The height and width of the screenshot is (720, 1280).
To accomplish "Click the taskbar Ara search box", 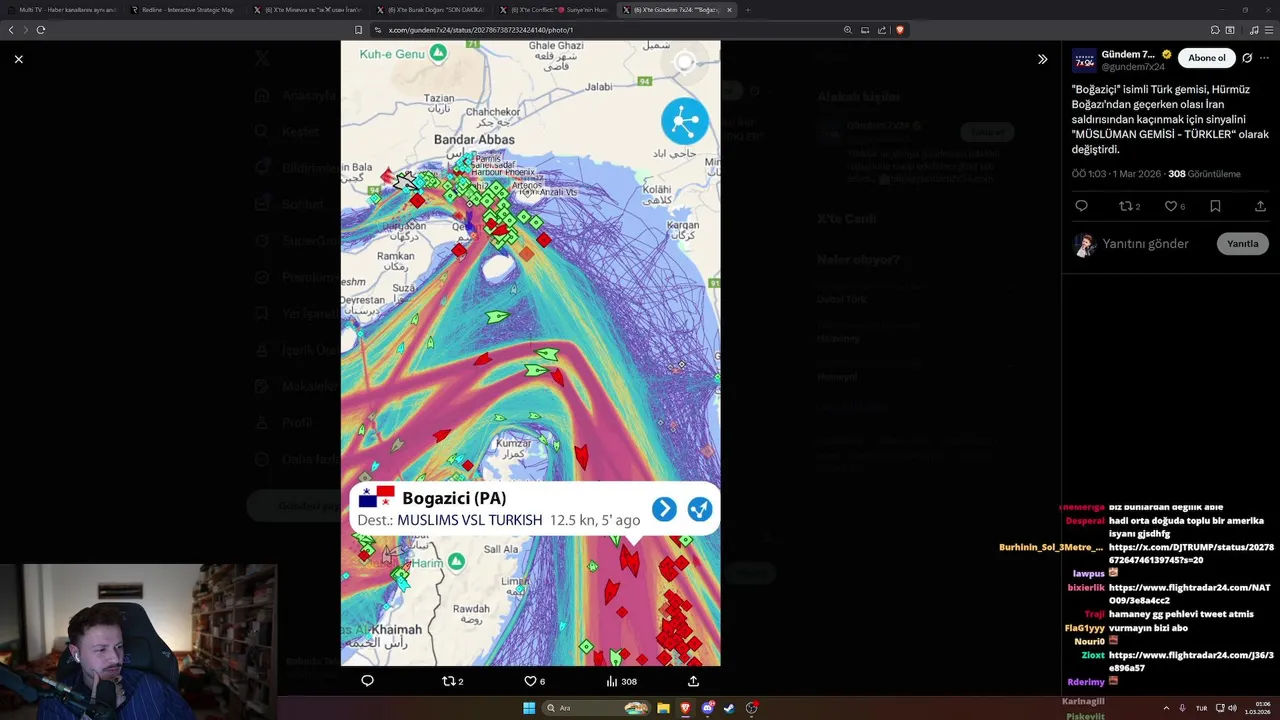I will [596, 708].
